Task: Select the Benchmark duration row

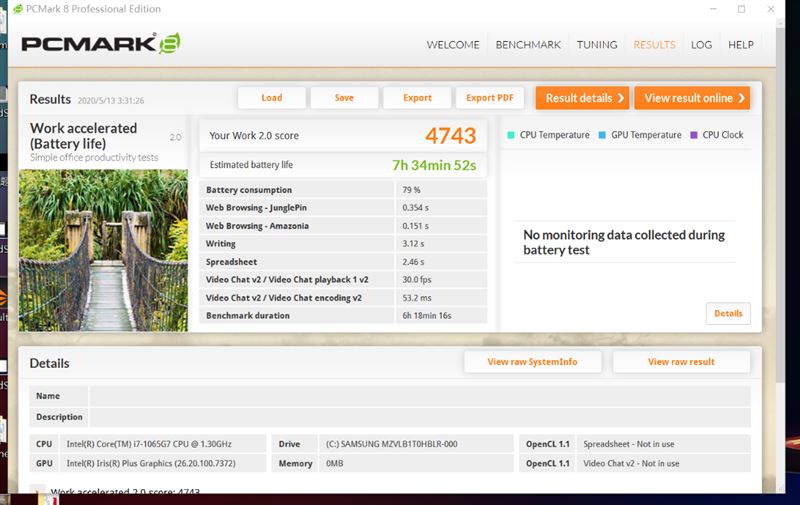Action: (x=343, y=315)
